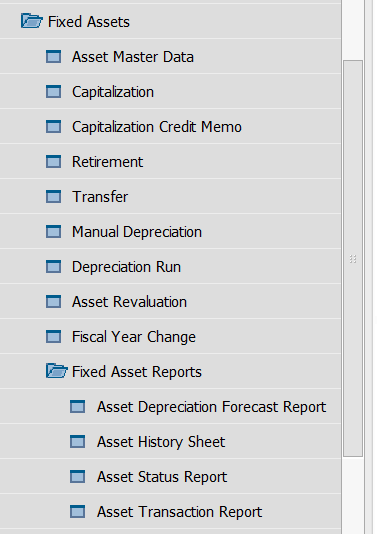This screenshot has width=377, height=534.
Task: Click the vertical scrollbar thumb
Action: [x=353, y=258]
